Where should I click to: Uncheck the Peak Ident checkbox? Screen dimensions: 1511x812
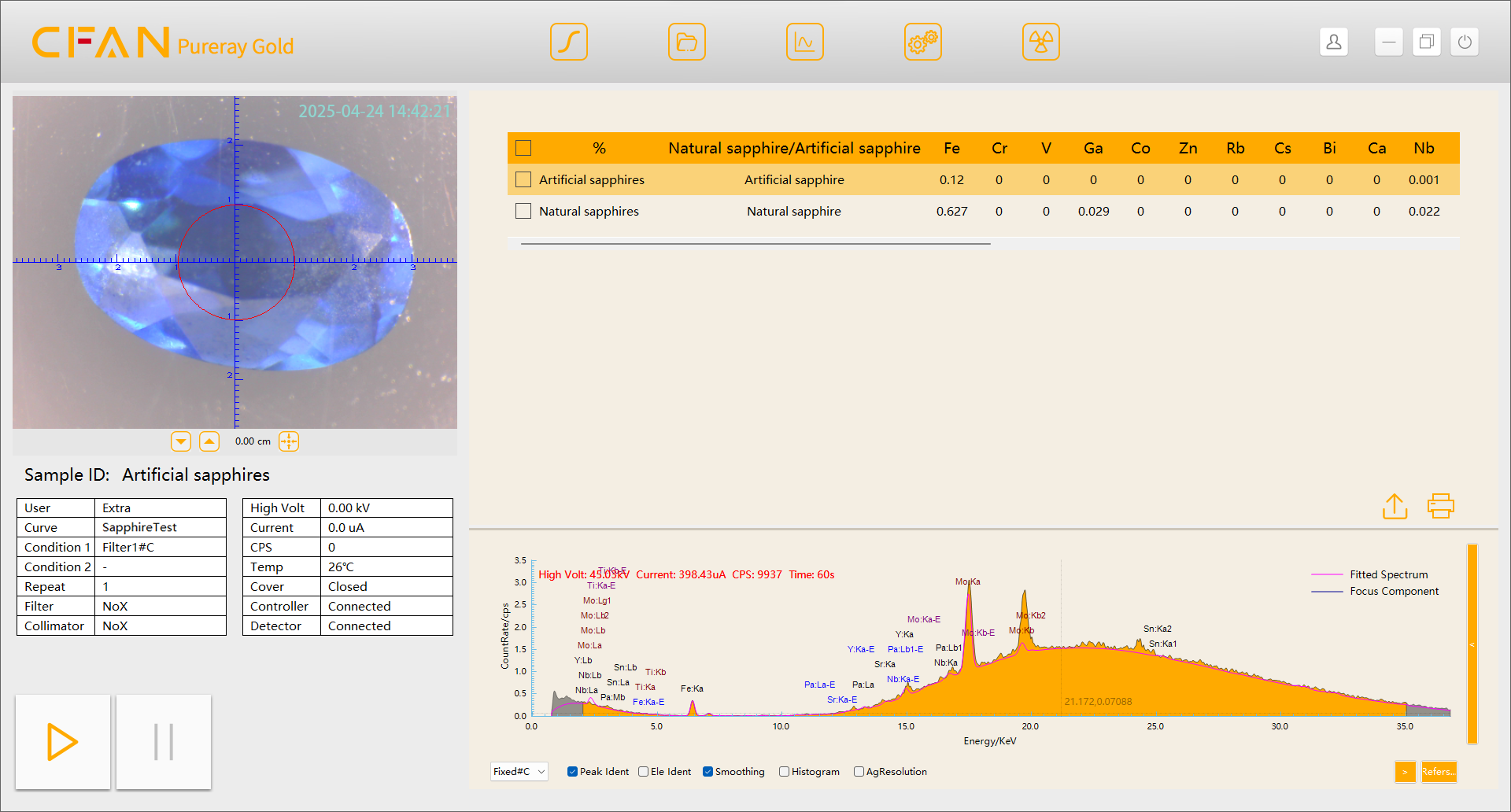pyautogui.click(x=572, y=772)
